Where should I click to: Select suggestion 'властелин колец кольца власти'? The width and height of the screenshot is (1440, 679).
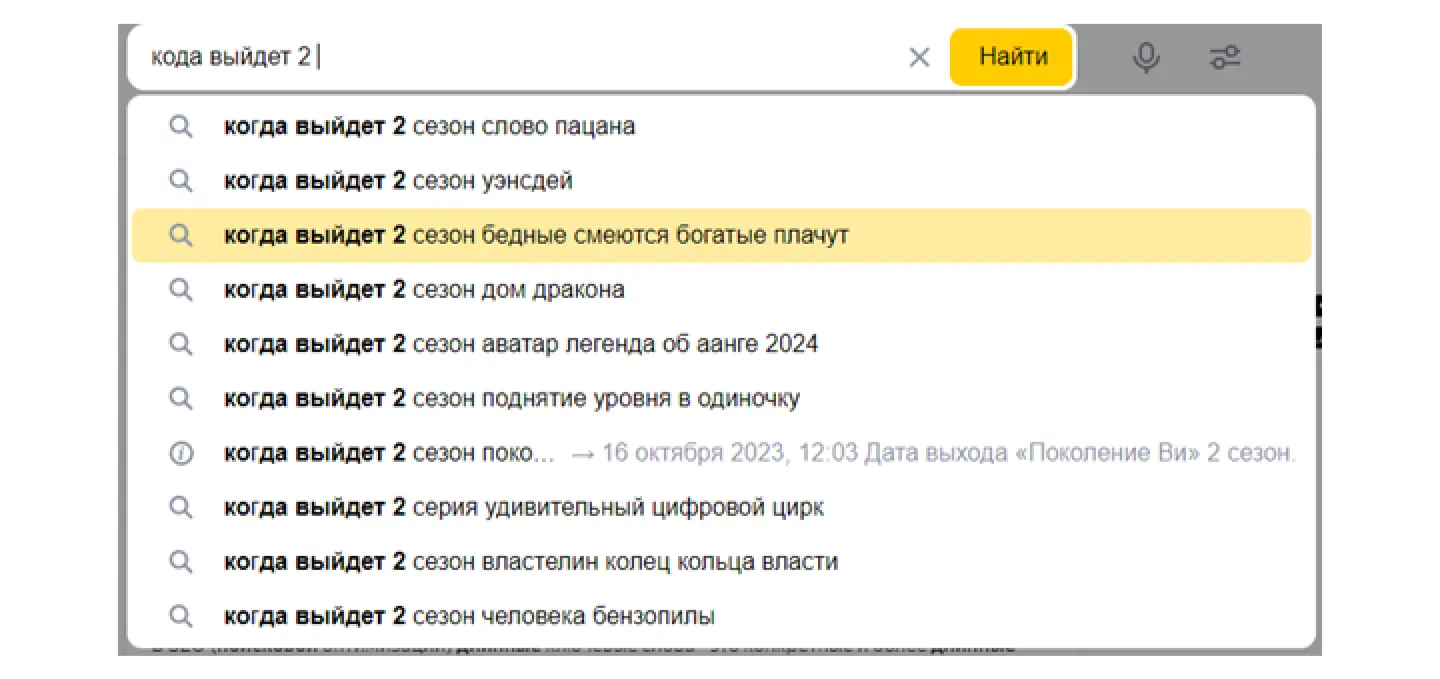click(721, 562)
